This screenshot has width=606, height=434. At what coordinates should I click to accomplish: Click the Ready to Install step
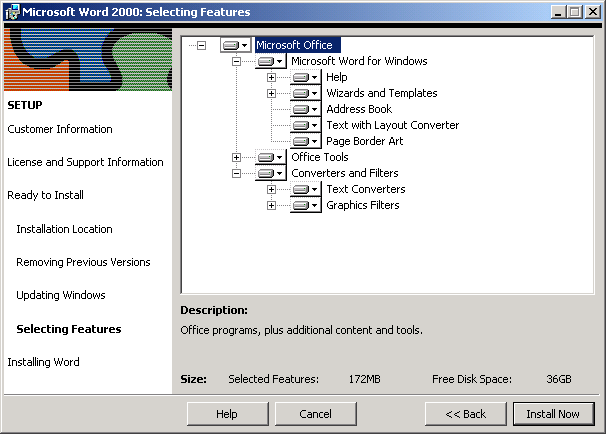tap(45, 195)
